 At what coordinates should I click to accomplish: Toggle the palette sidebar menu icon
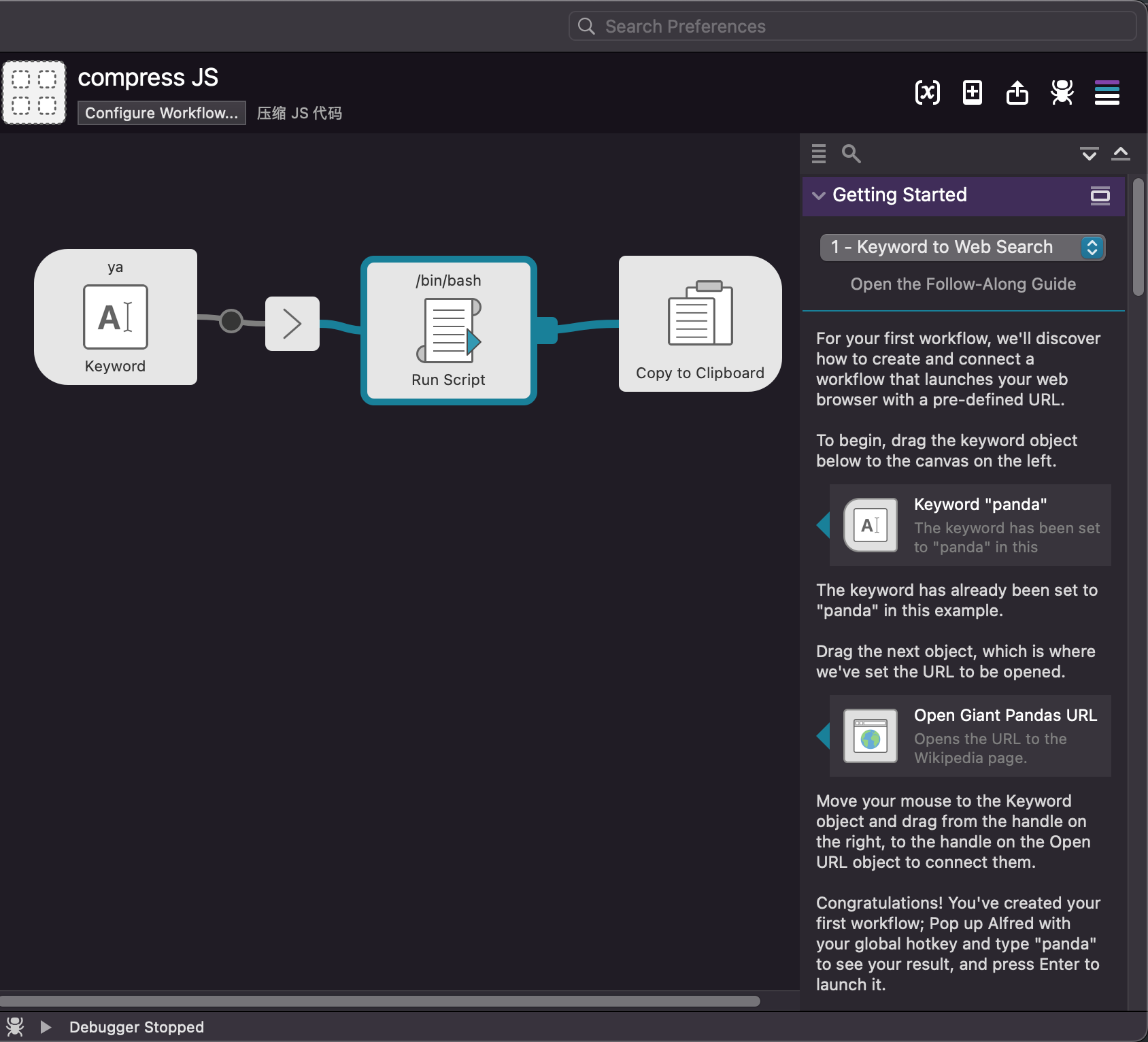tap(1107, 93)
